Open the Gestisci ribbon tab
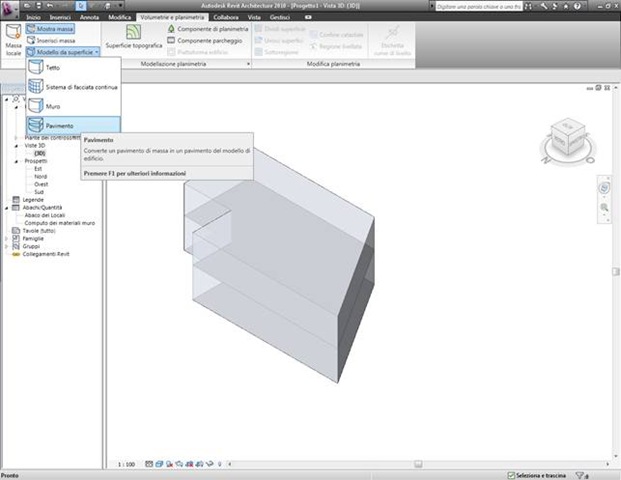The image size is (621, 480). pos(280,17)
